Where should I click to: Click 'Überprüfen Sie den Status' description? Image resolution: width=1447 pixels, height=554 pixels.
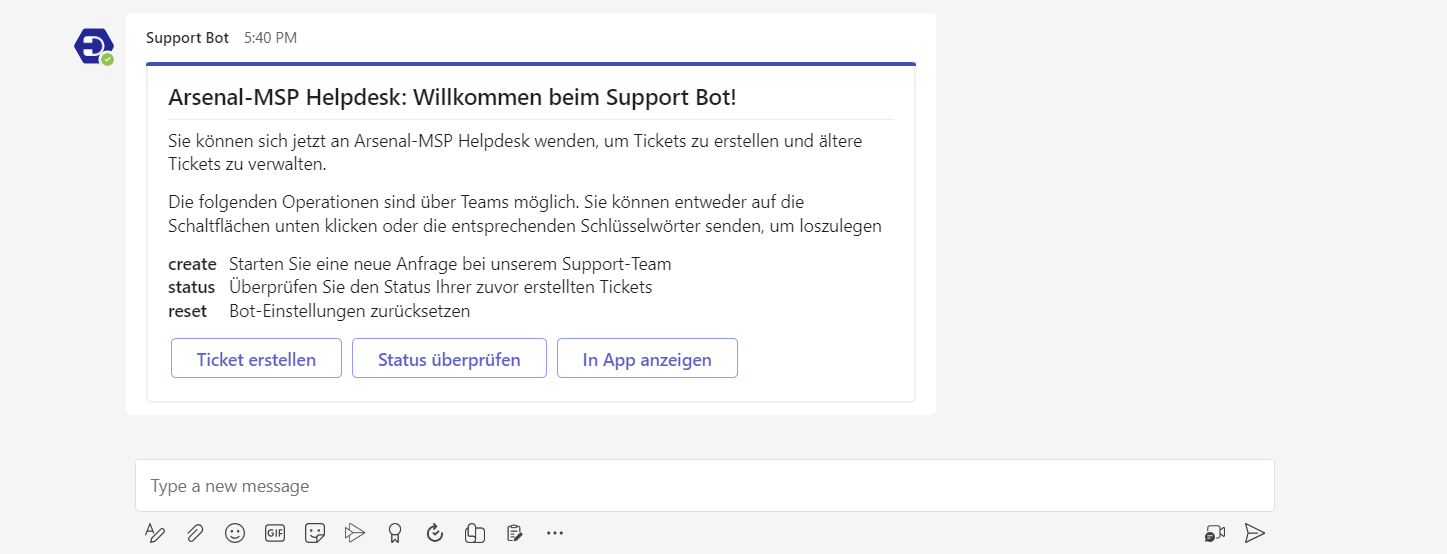pyautogui.click(x=440, y=287)
